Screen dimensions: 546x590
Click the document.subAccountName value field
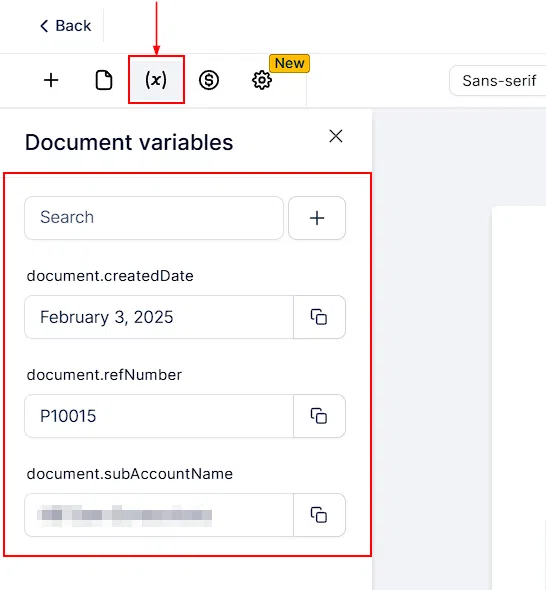tap(159, 515)
